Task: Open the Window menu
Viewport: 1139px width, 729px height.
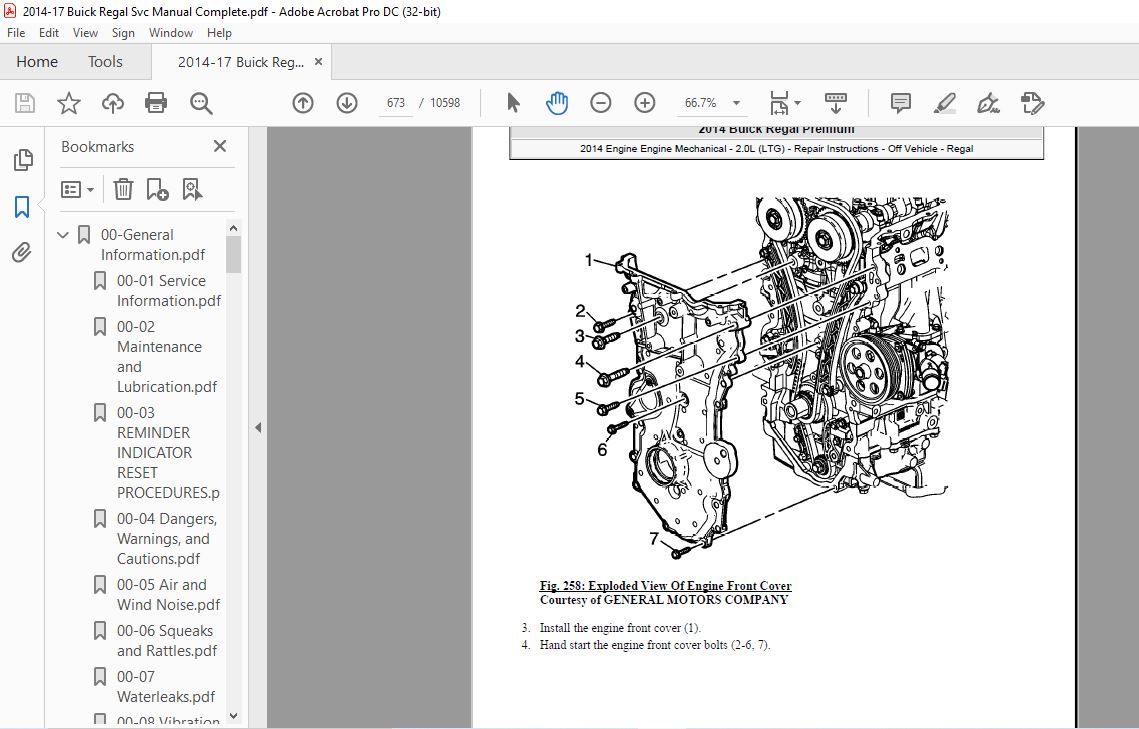Action: (171, 33)
